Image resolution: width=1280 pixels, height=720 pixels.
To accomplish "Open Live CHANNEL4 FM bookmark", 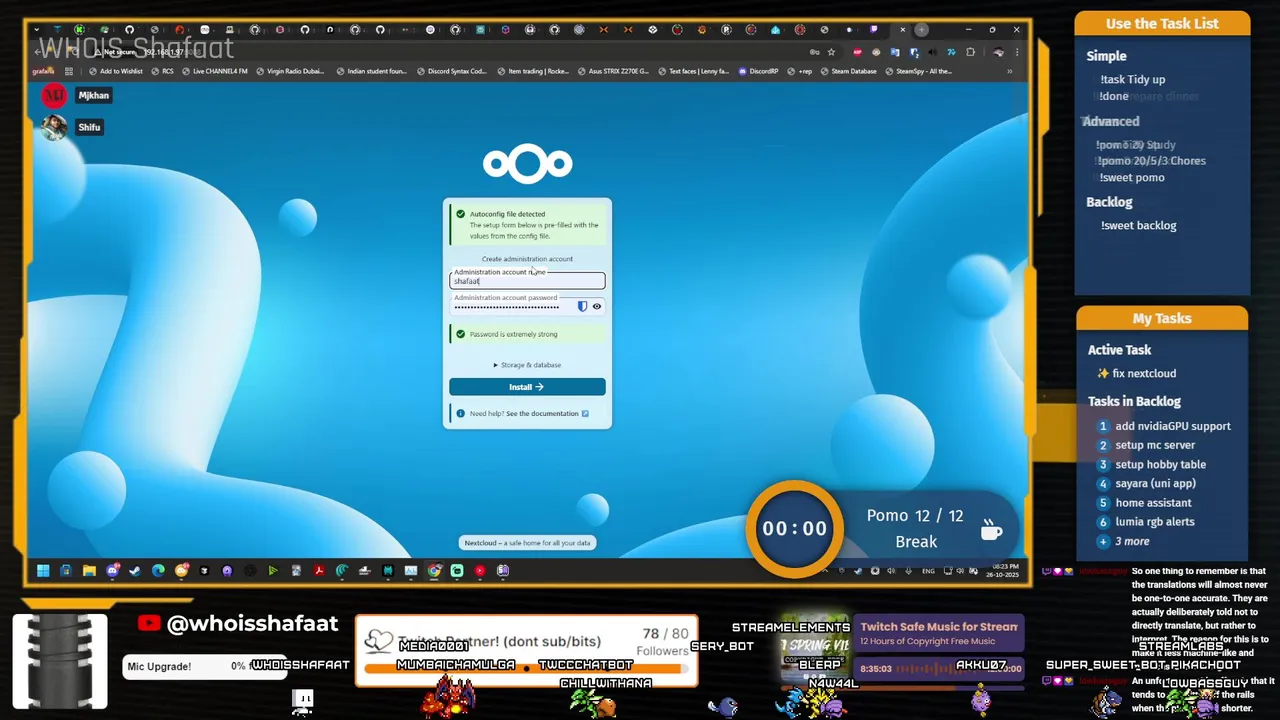I will click(x=216, y=71).
